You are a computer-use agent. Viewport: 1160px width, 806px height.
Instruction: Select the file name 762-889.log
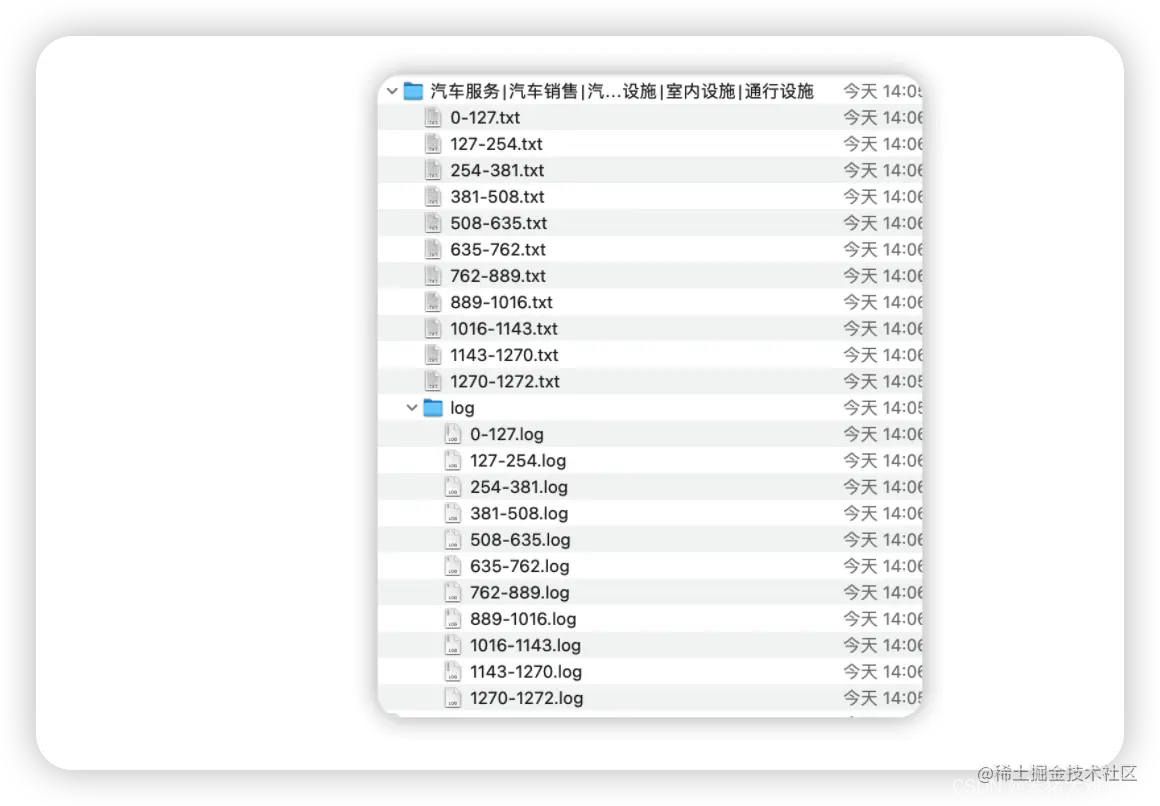[x=519, y=593]
